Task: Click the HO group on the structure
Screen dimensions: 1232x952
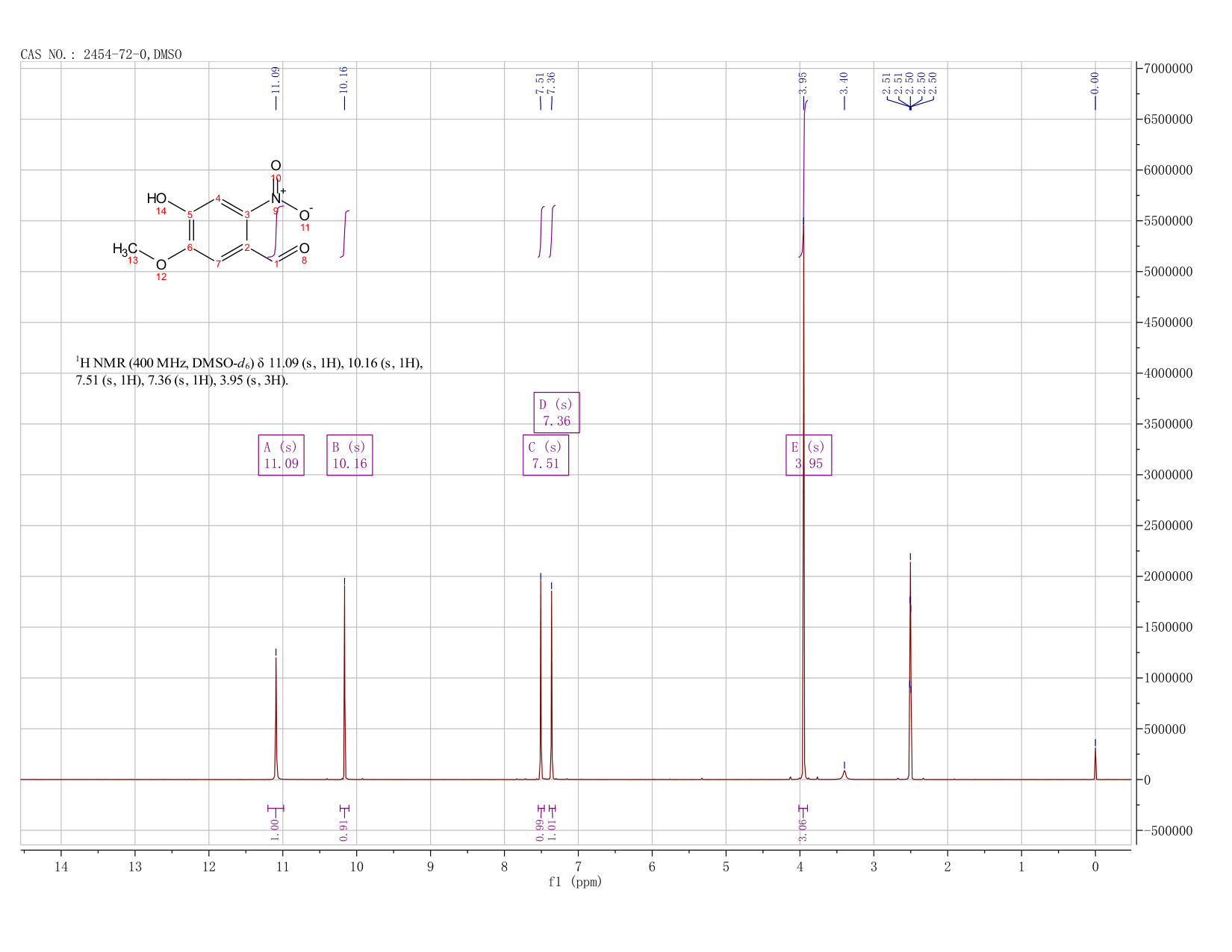Action: (157, 199)
